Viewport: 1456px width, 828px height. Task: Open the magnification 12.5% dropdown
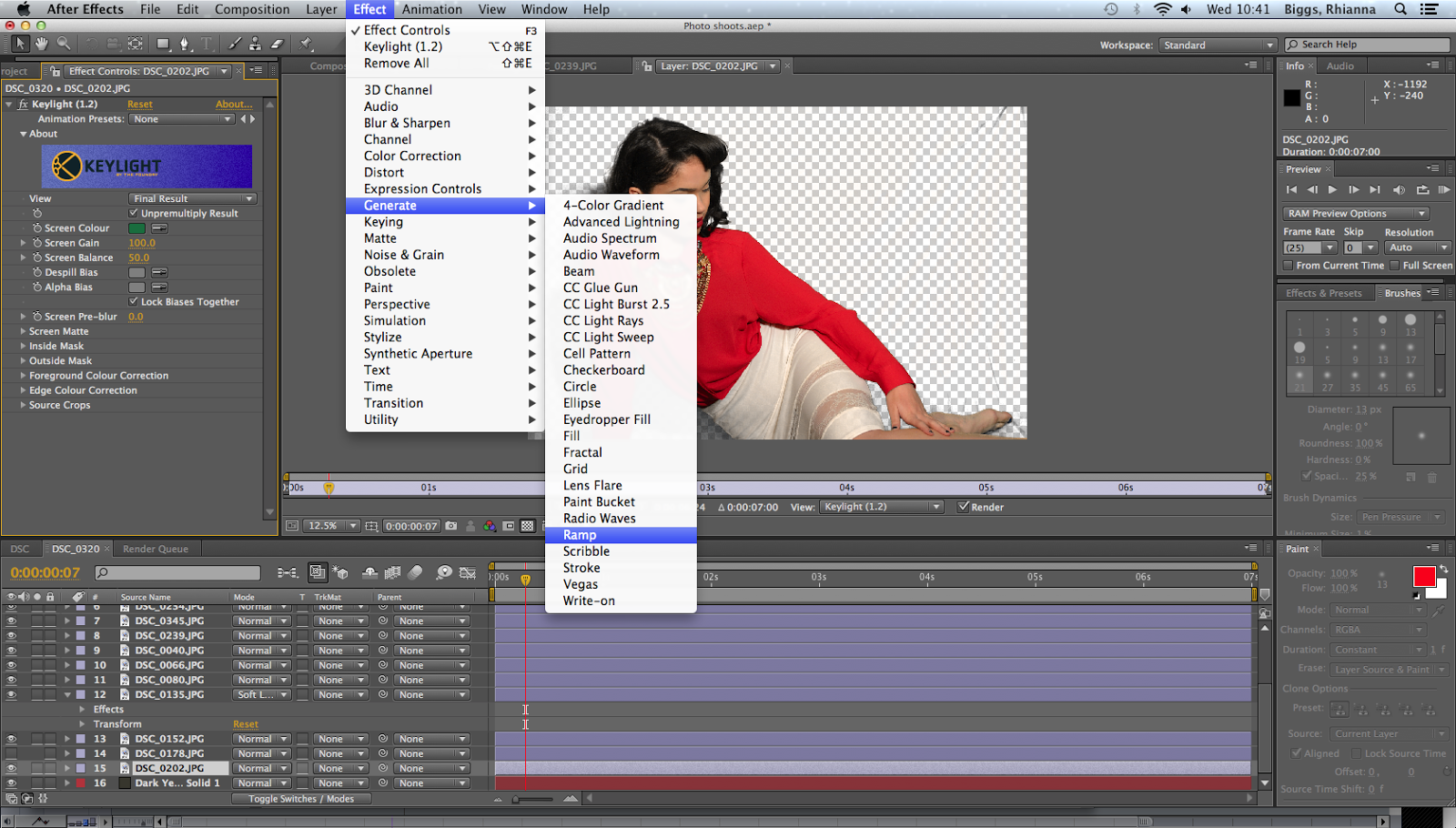pyautogui.click(x=330, y=526)
